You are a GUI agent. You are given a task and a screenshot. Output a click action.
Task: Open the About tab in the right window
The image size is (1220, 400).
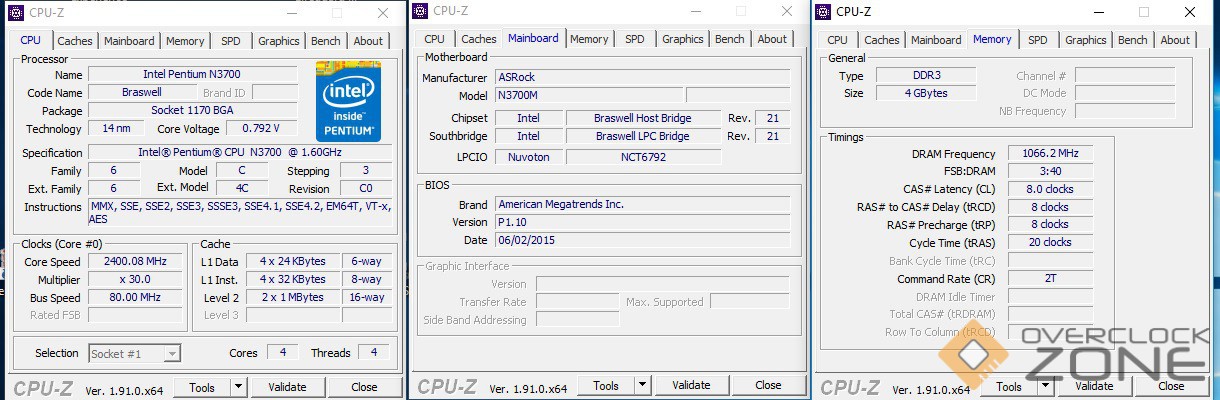coord(1175,40)
